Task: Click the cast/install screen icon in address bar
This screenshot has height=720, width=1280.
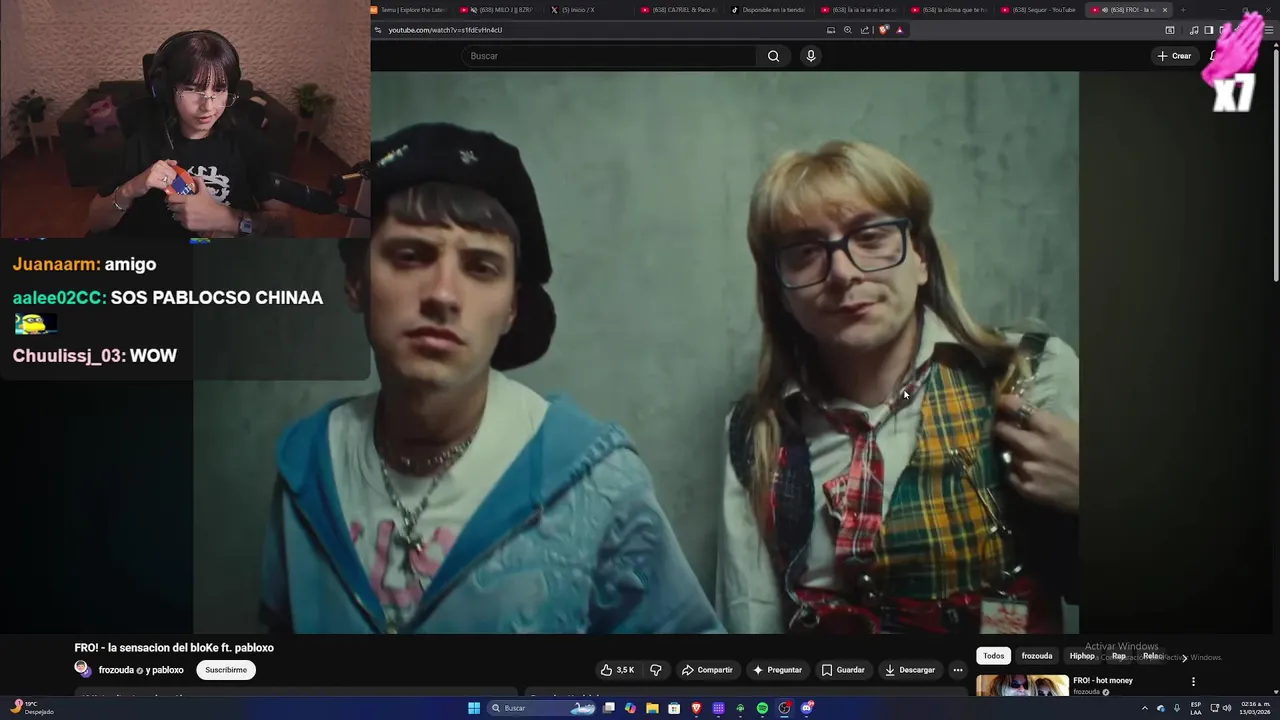Action: 831,30
